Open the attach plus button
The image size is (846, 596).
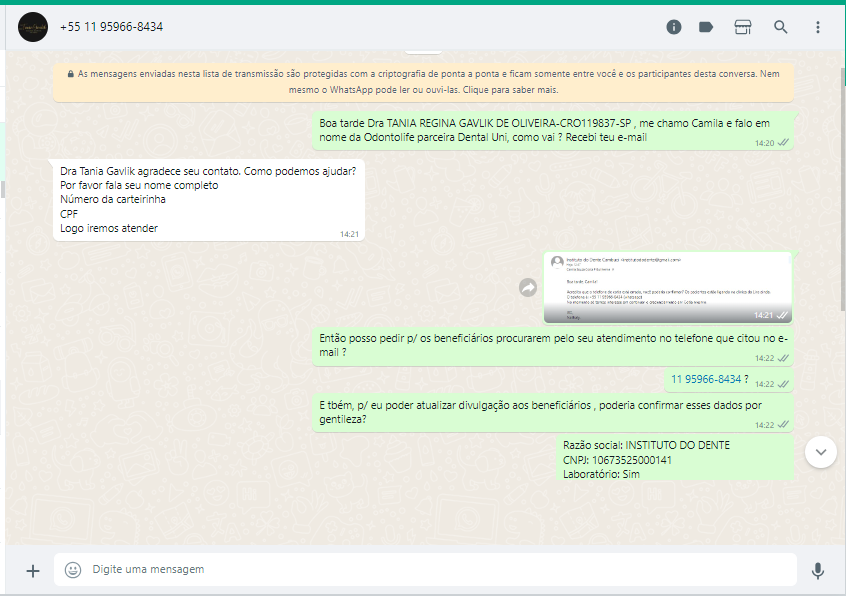(x=33, y=570)
